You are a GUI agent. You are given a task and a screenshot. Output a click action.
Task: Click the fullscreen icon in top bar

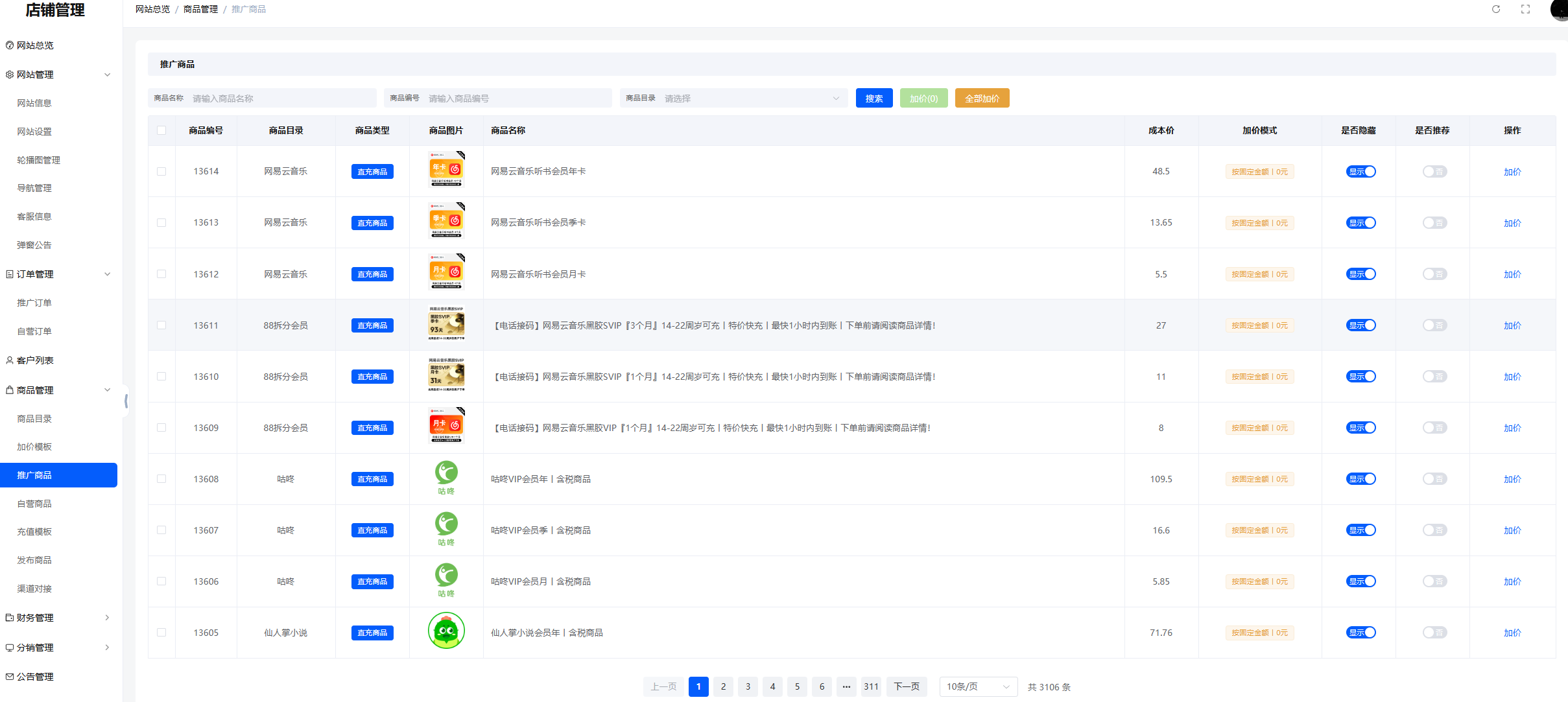coord(1525,9)
